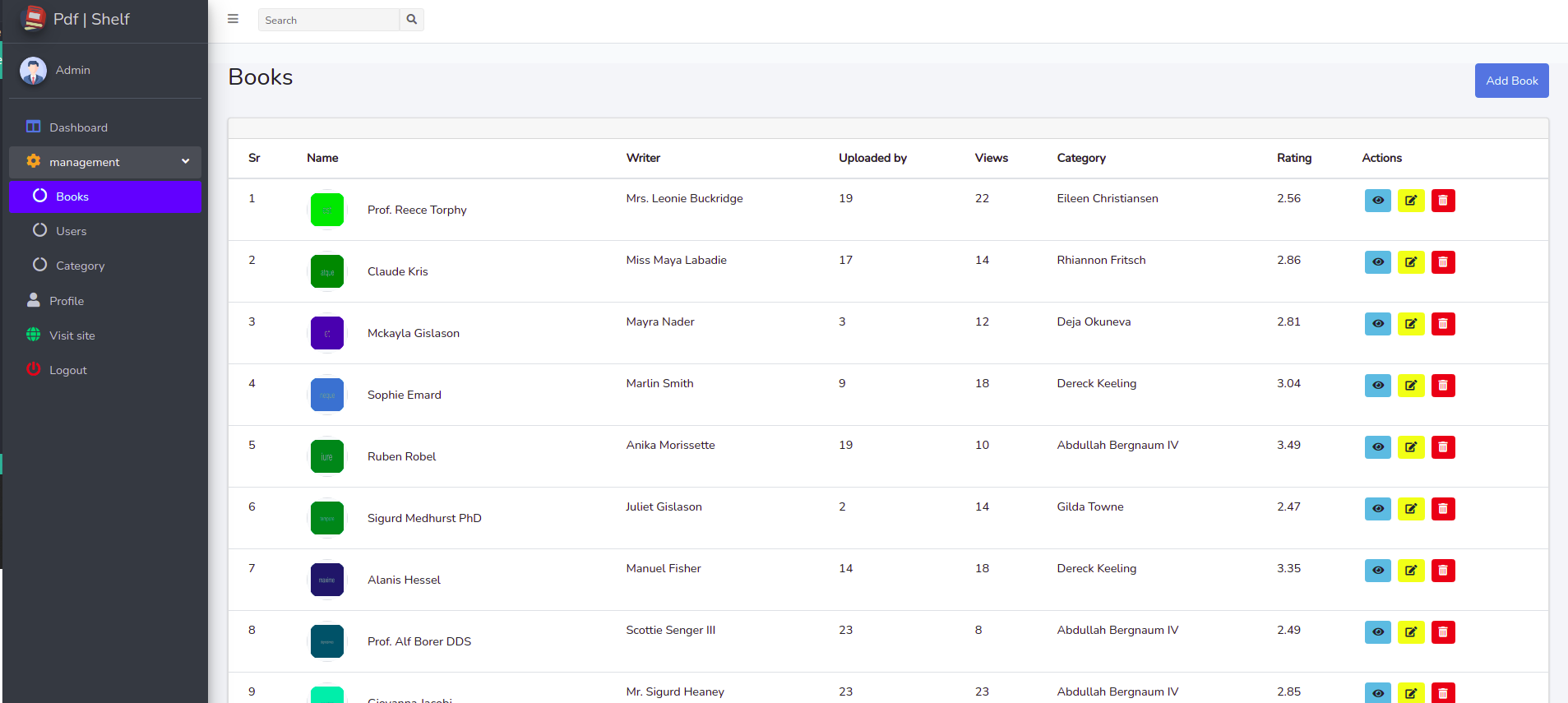Delete the Claude Kris book

pyautogui.click(x=1443, y=262)
